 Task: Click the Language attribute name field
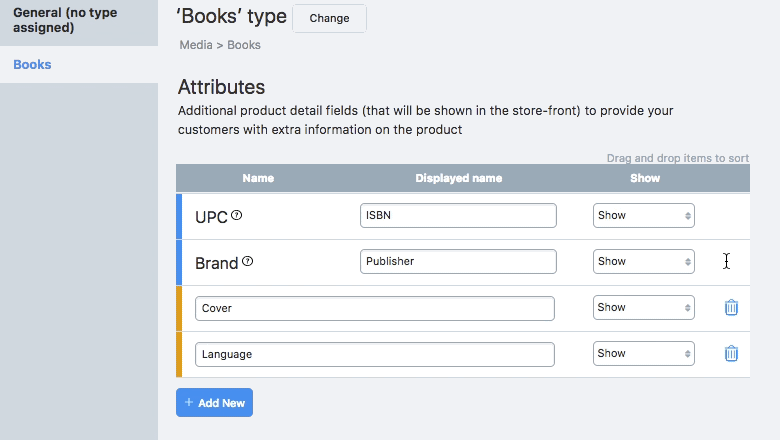point(374,354)
